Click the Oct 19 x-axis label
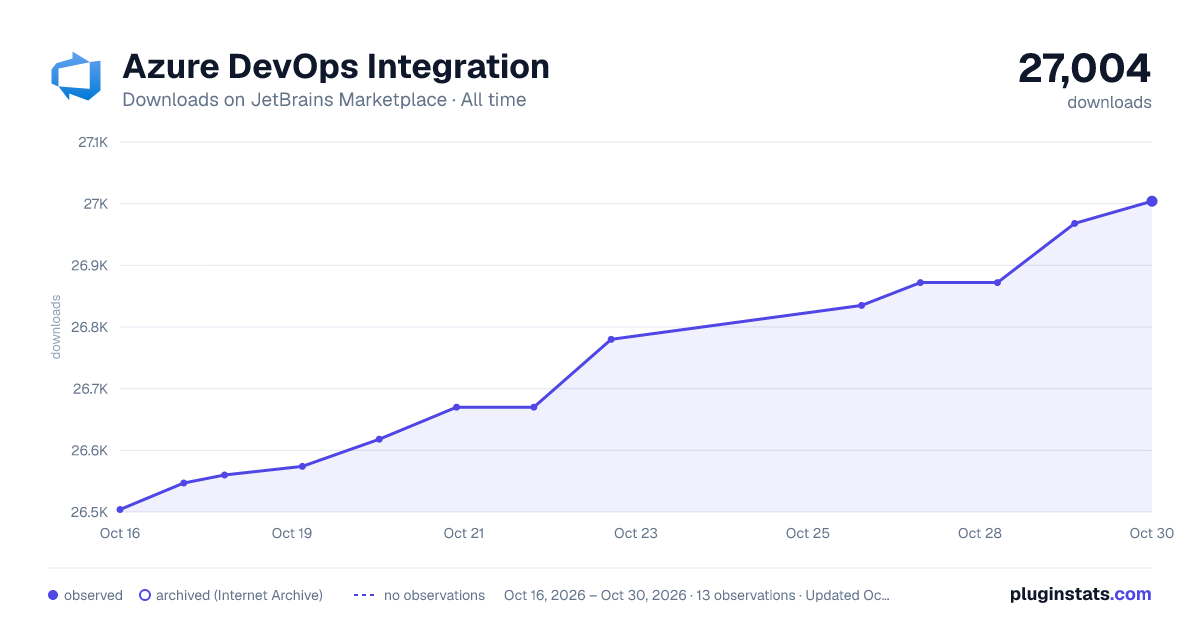This screenshot has height=630, width=1200. 292,533
